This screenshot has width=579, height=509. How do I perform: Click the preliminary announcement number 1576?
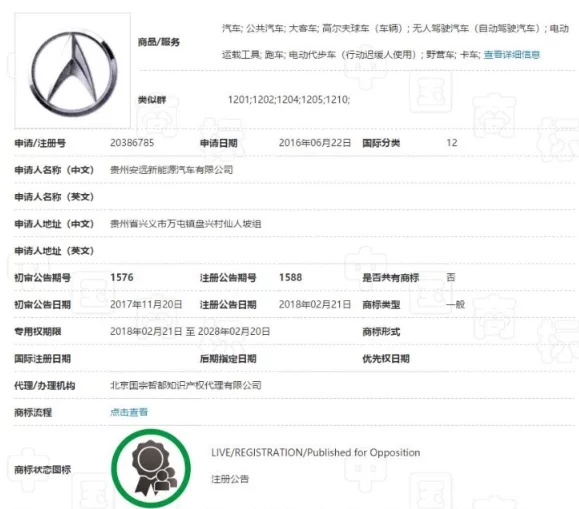point(121,277)
